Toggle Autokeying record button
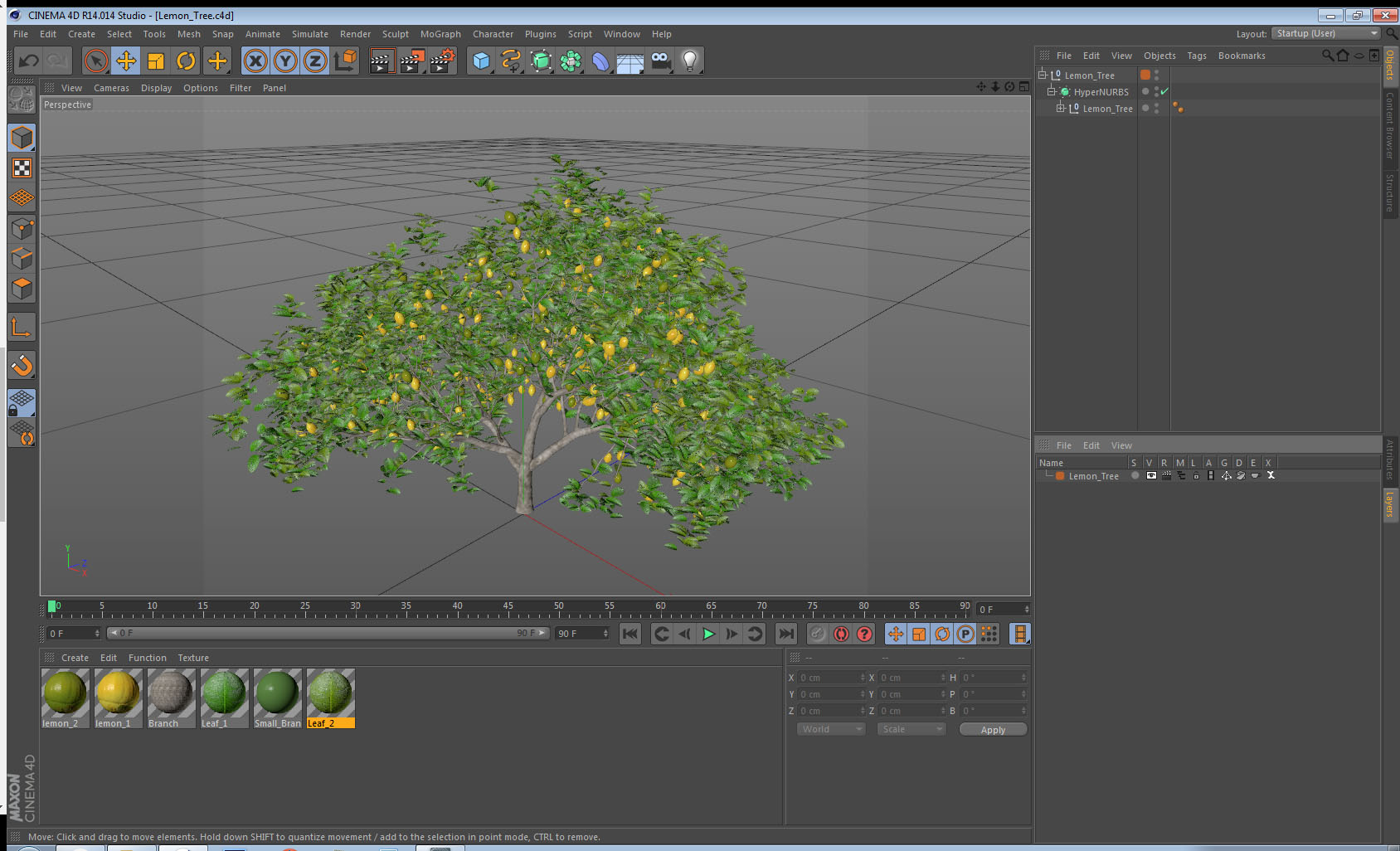The width and height of the screenshot is (1400, 851). [841, 635]
